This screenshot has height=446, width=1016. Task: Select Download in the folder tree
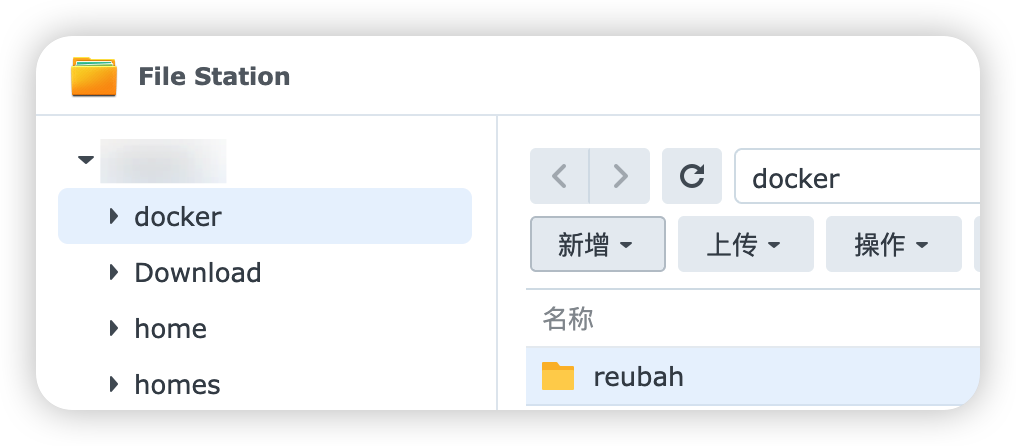click(x=198, y=272)
